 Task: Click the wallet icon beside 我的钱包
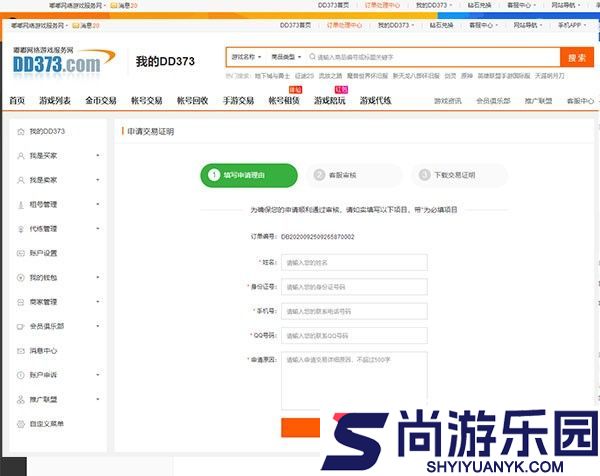(x=21, y=277)
